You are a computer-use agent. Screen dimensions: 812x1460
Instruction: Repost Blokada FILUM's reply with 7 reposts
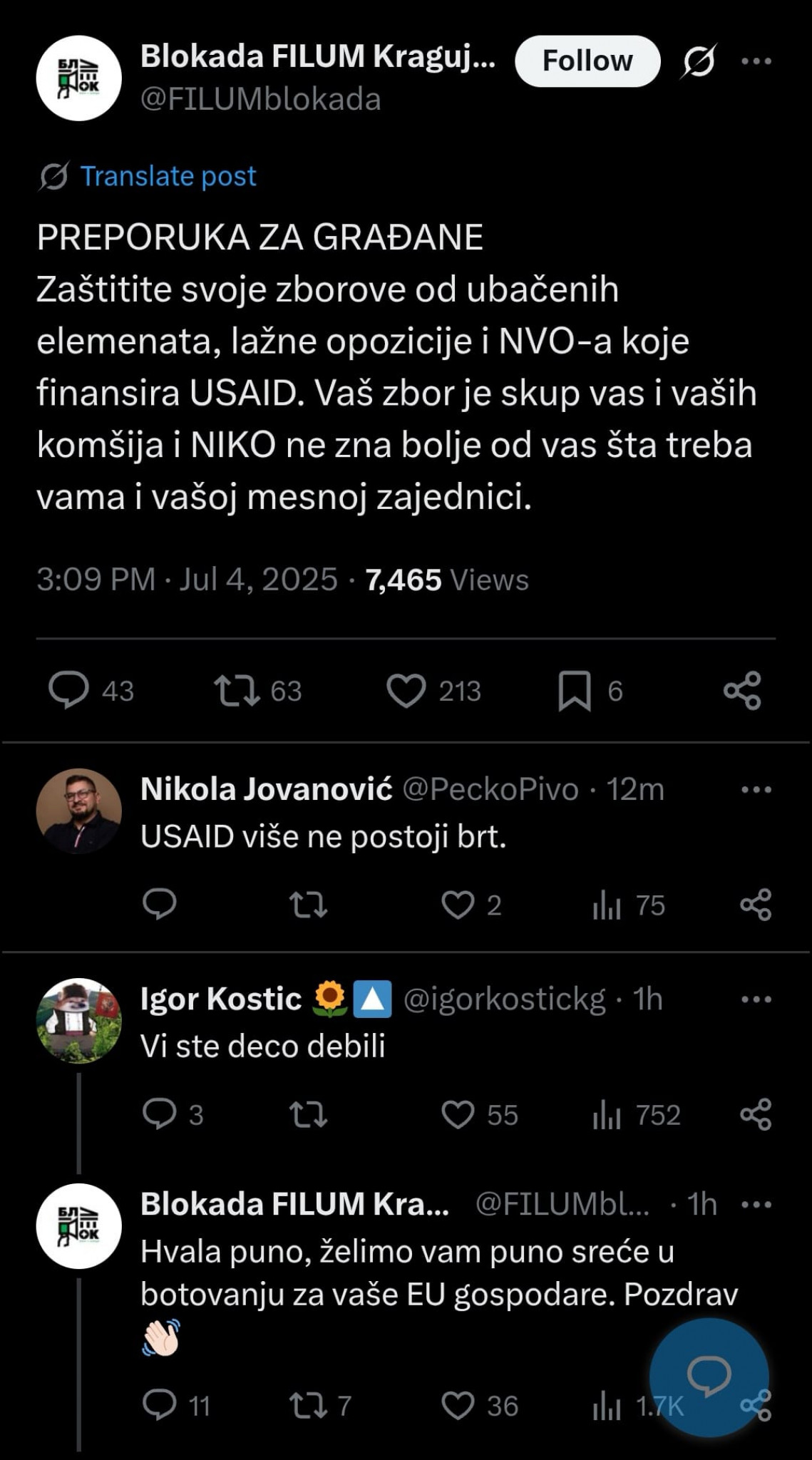coord(308,1405)
